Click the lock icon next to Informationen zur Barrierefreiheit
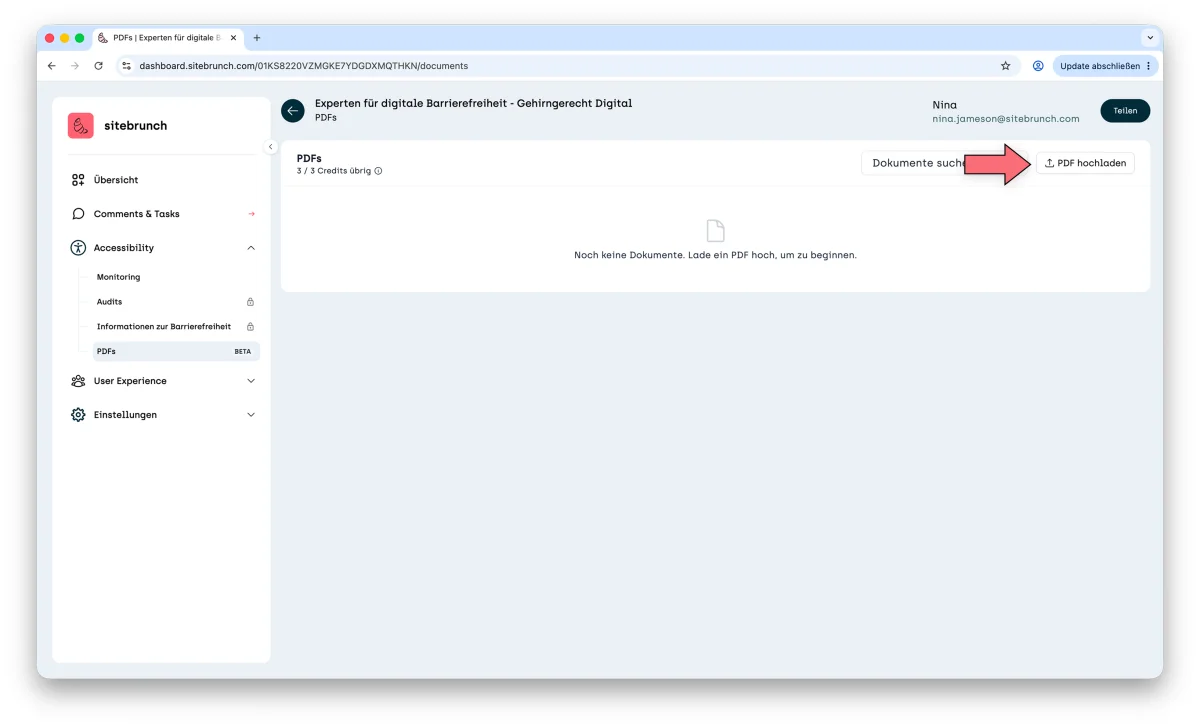 pos(250,326)
